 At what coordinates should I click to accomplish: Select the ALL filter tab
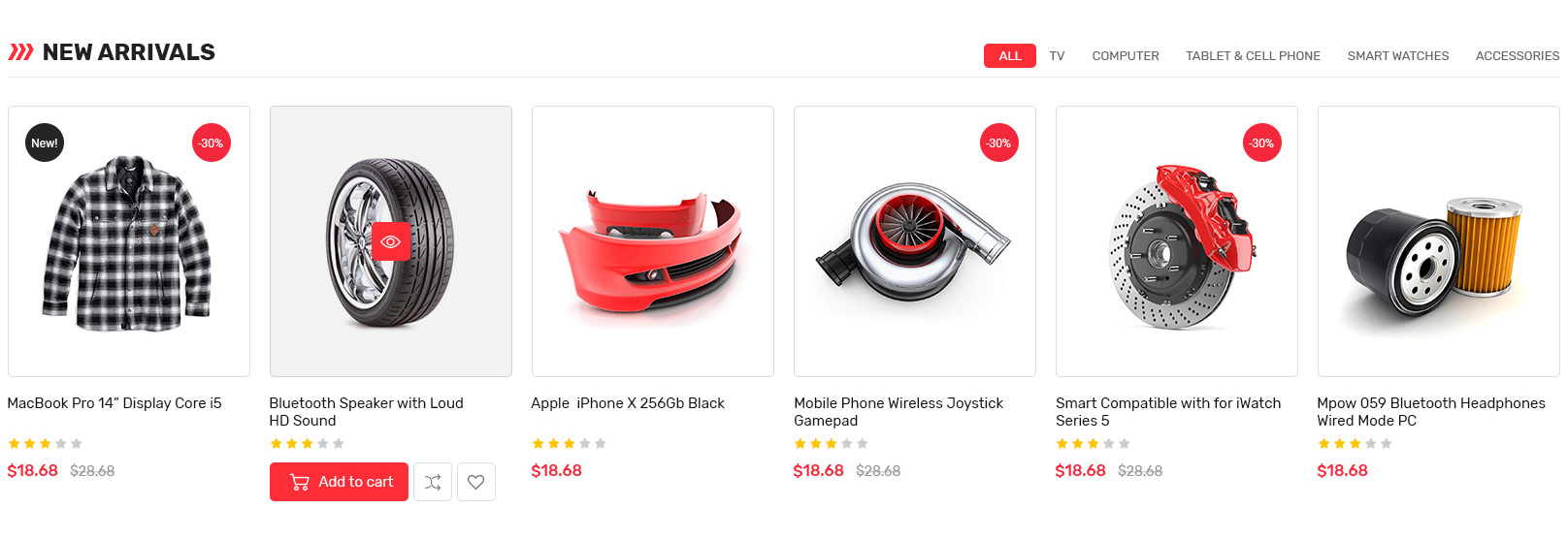click(x=1010, y=55)
